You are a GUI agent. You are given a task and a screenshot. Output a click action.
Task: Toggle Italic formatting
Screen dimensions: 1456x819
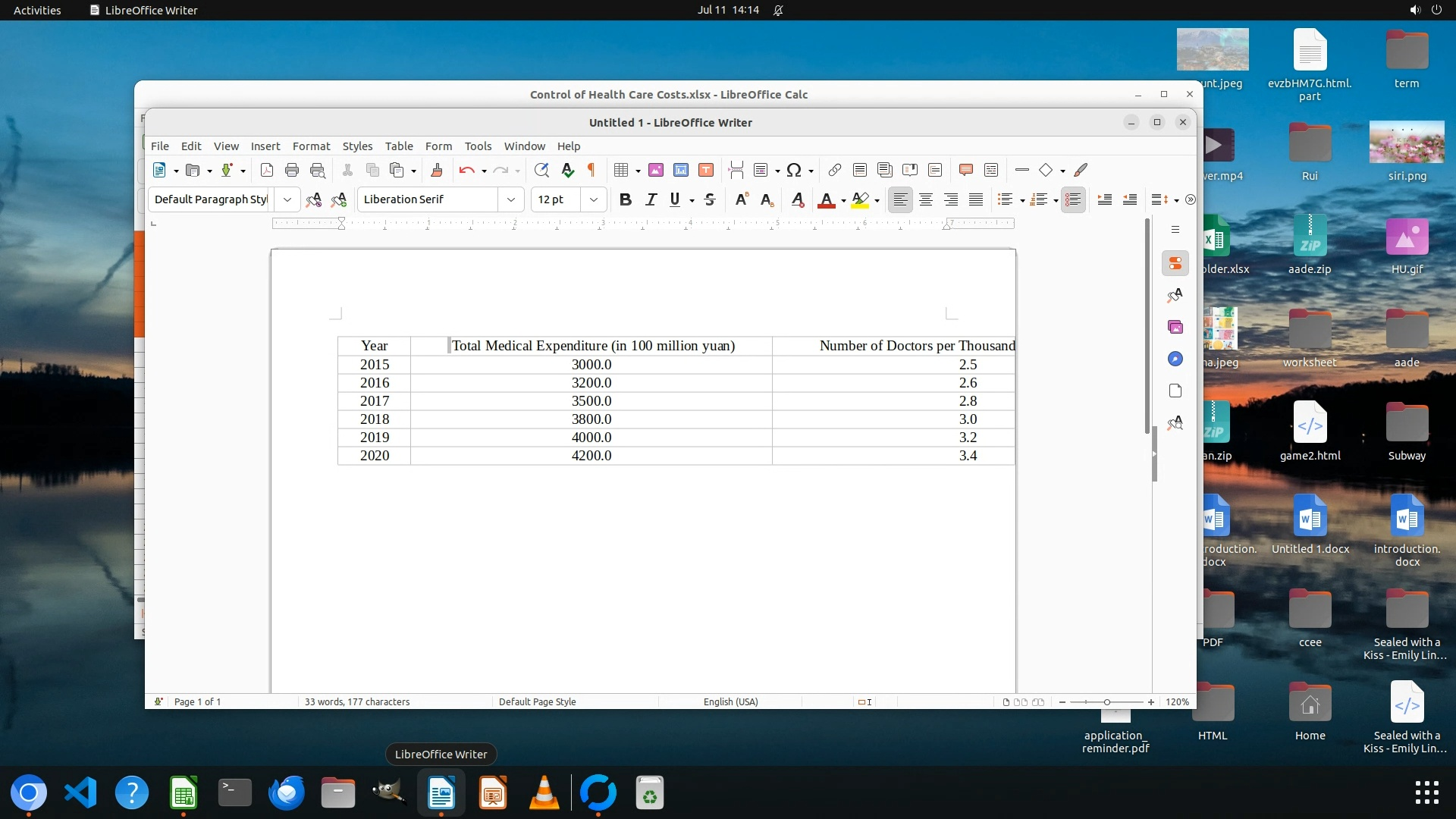(x=650, y=199)
